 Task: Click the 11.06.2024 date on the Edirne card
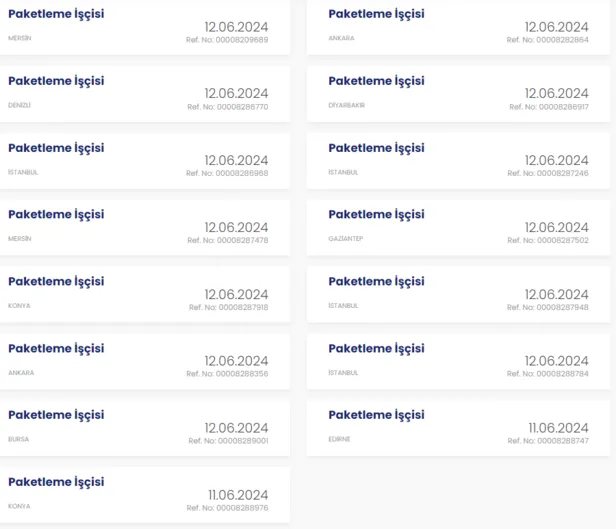(x=558, y=428)
